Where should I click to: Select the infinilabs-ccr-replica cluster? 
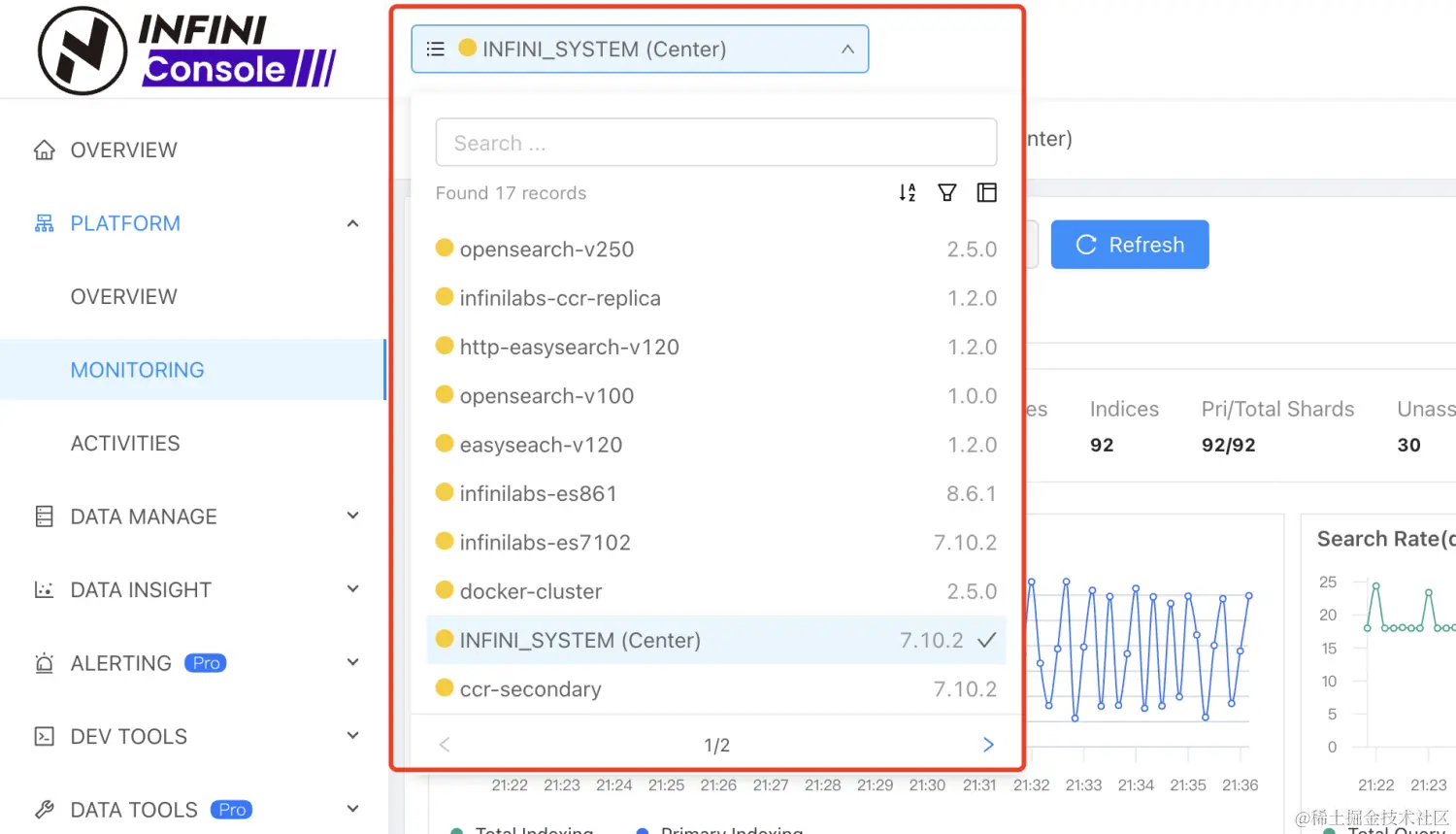point(716,298)
